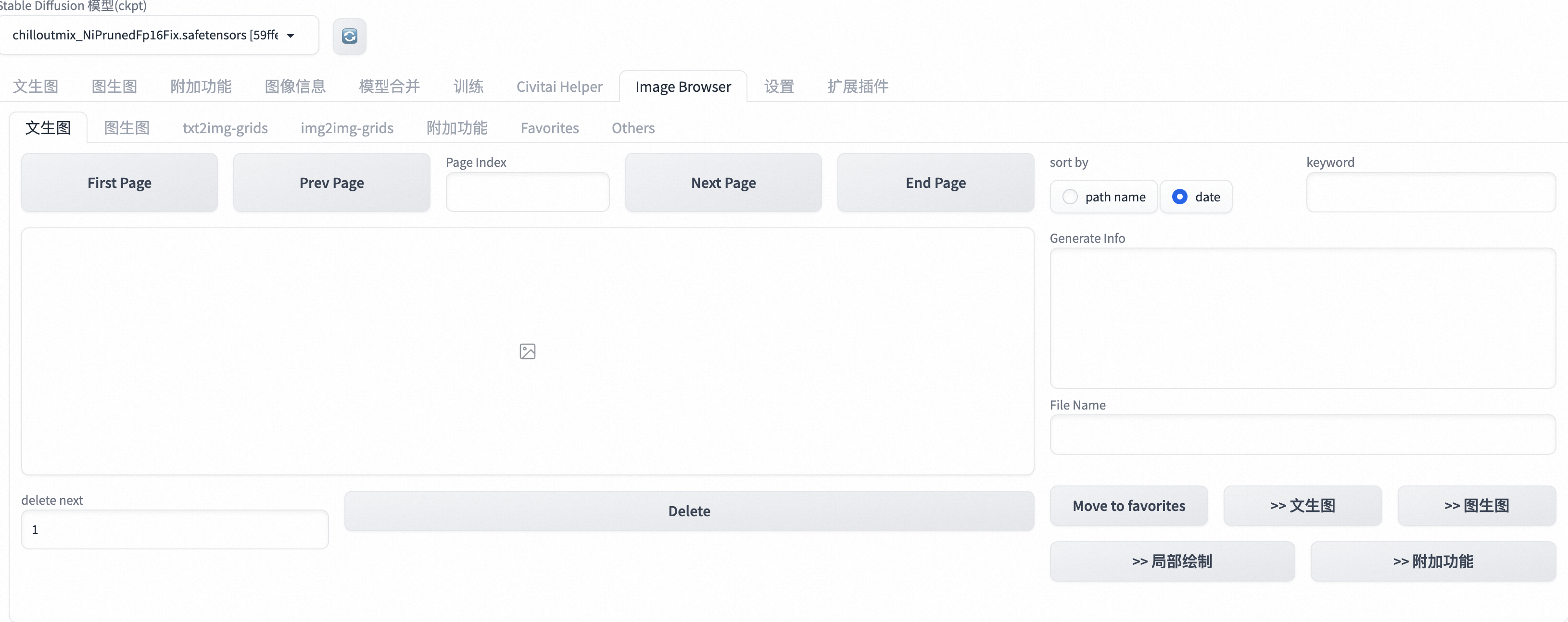
Task: Click the refresh checkpoint list icon
Action: (349, 37)
